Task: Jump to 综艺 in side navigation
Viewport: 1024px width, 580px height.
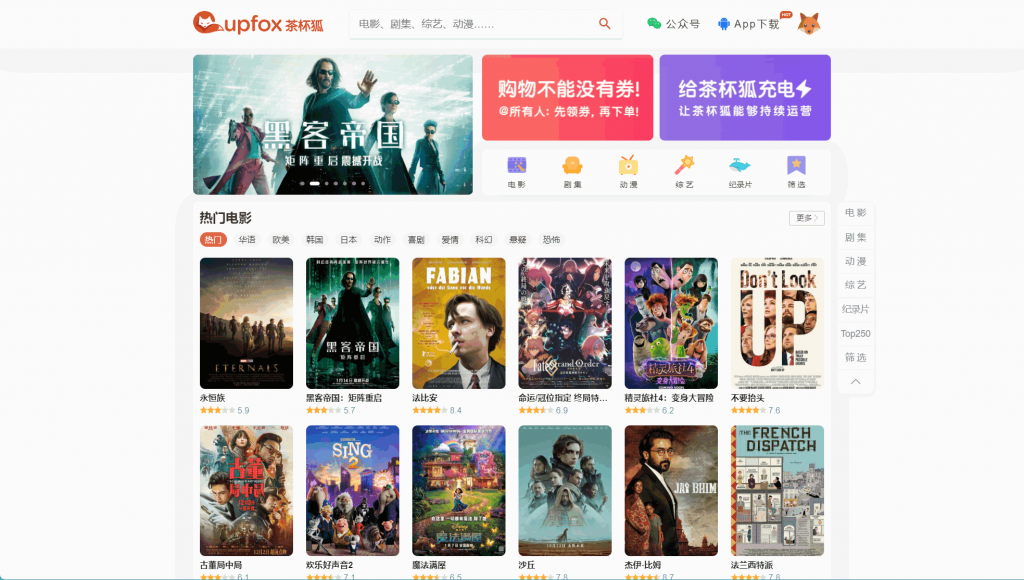Action: [x=856, y=285]
